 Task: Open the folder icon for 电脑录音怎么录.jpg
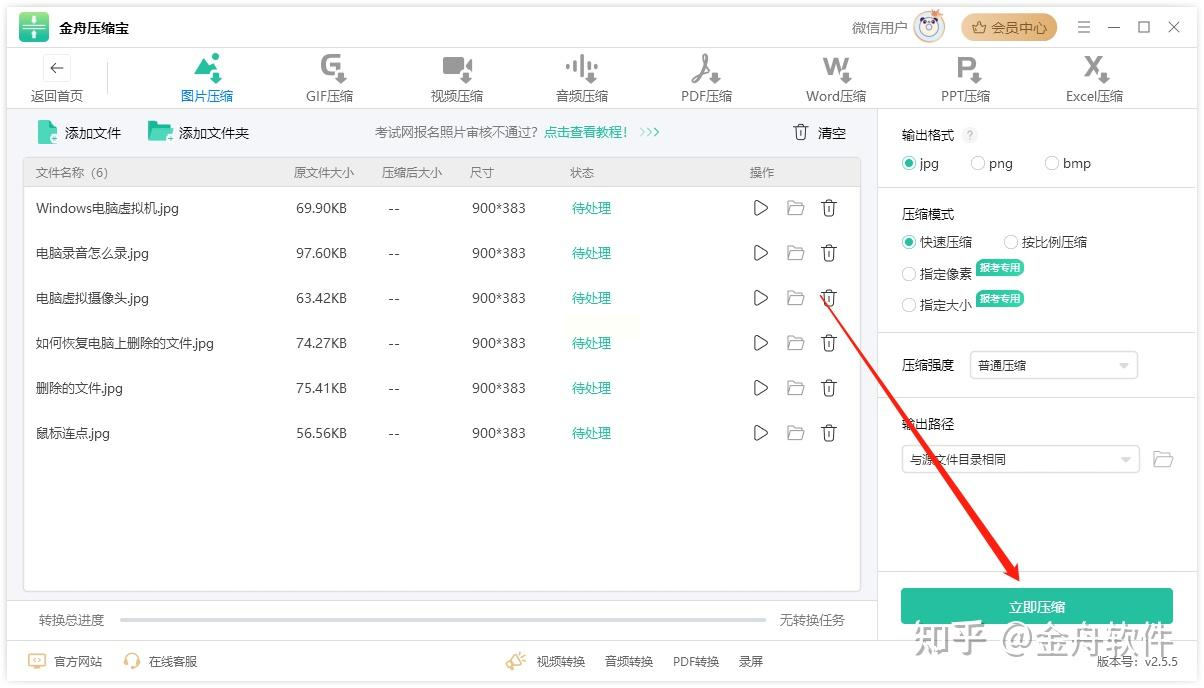click(x=795, y=253)
